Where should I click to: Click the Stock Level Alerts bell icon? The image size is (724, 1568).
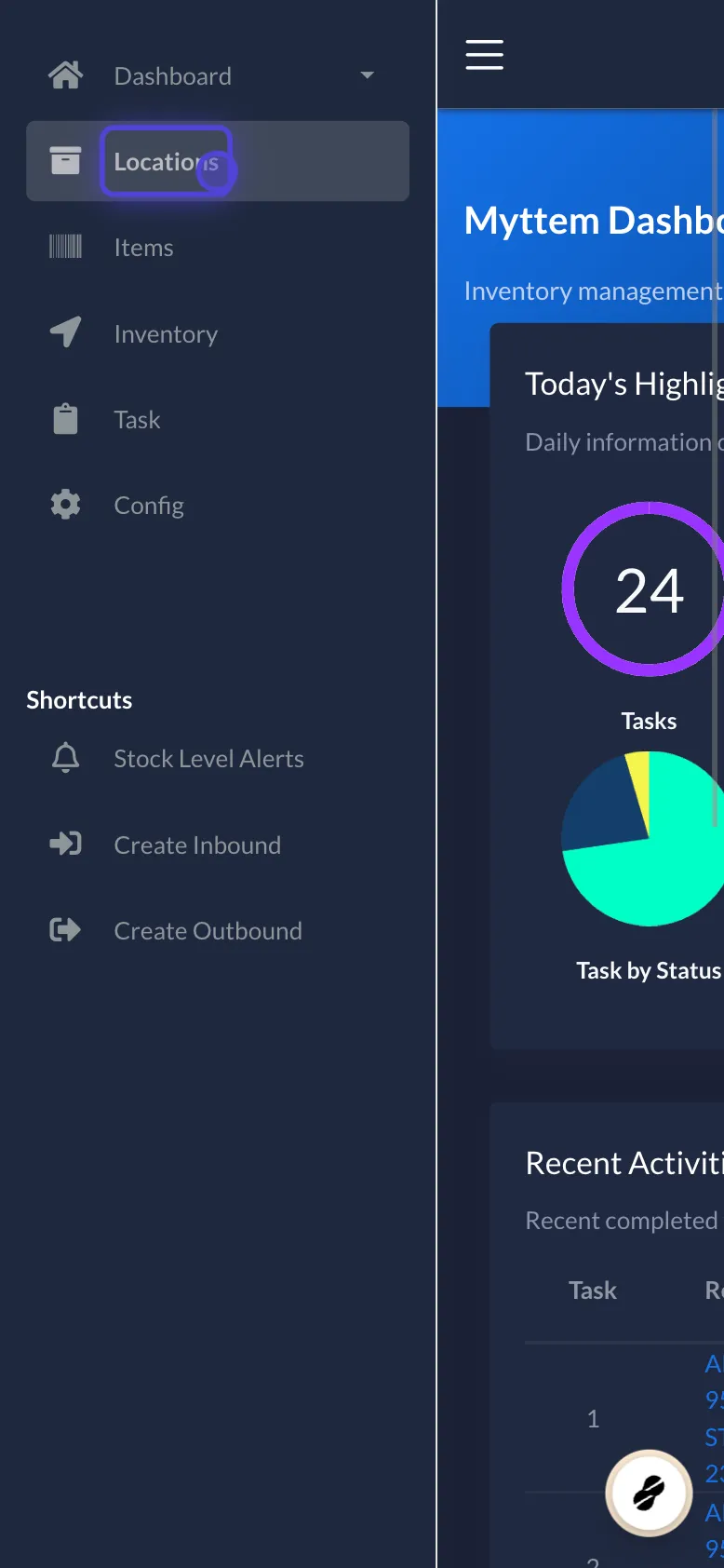click(65, 758)
